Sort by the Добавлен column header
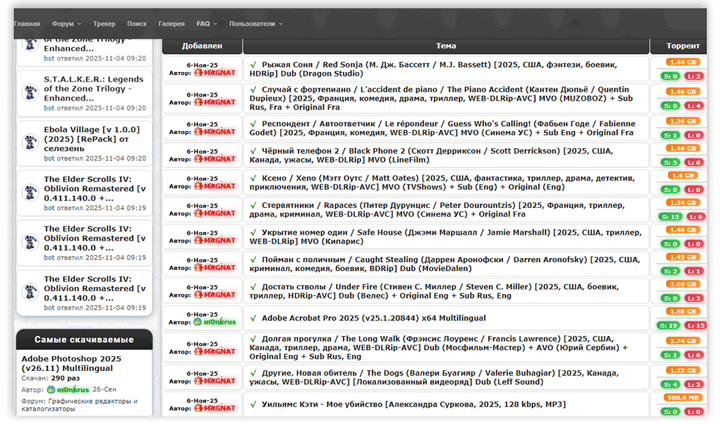Screen dimensions: 720x424 (202, 46)
